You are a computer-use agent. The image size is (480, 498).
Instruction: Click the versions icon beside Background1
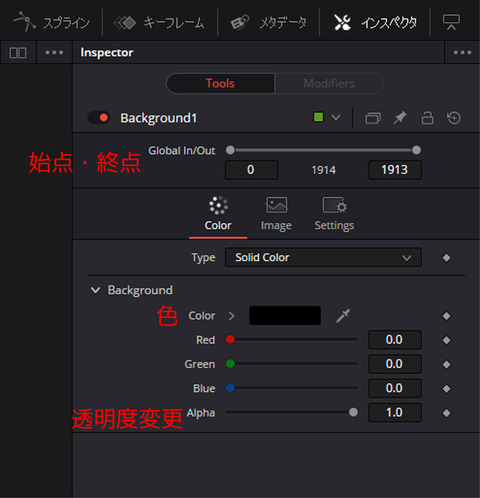pos(373,118)
